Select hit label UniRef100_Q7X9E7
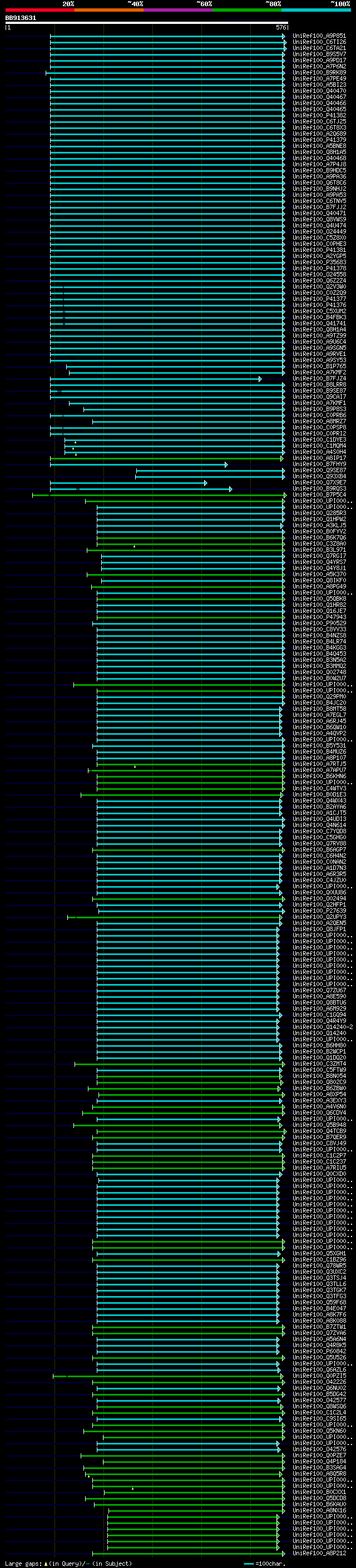The height and width of the screenshot is (1568, 356). pos(319,483)
